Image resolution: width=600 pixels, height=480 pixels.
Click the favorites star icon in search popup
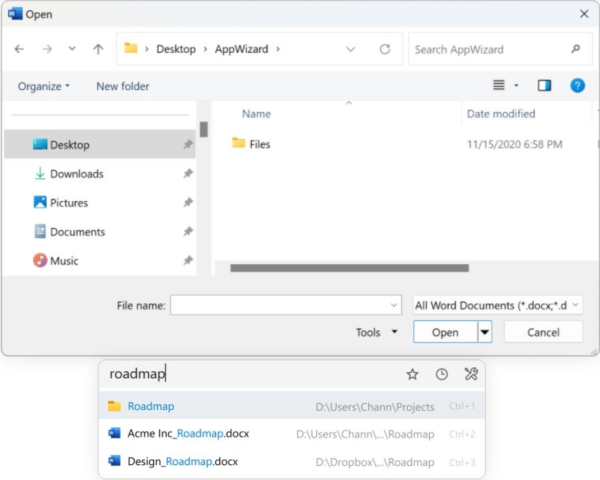(412, 374)
